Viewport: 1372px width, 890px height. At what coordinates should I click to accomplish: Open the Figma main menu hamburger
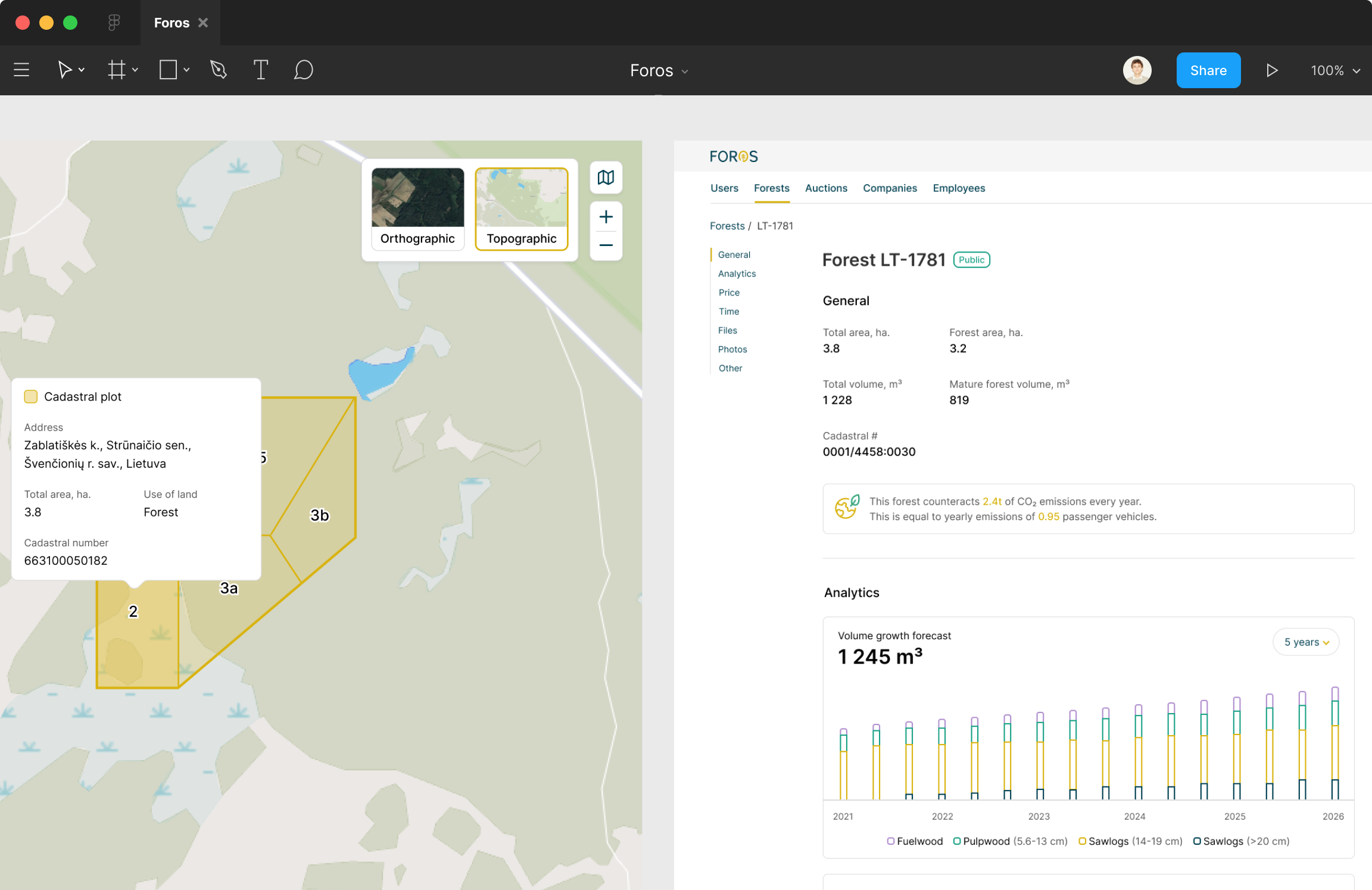tap(21, 70)
